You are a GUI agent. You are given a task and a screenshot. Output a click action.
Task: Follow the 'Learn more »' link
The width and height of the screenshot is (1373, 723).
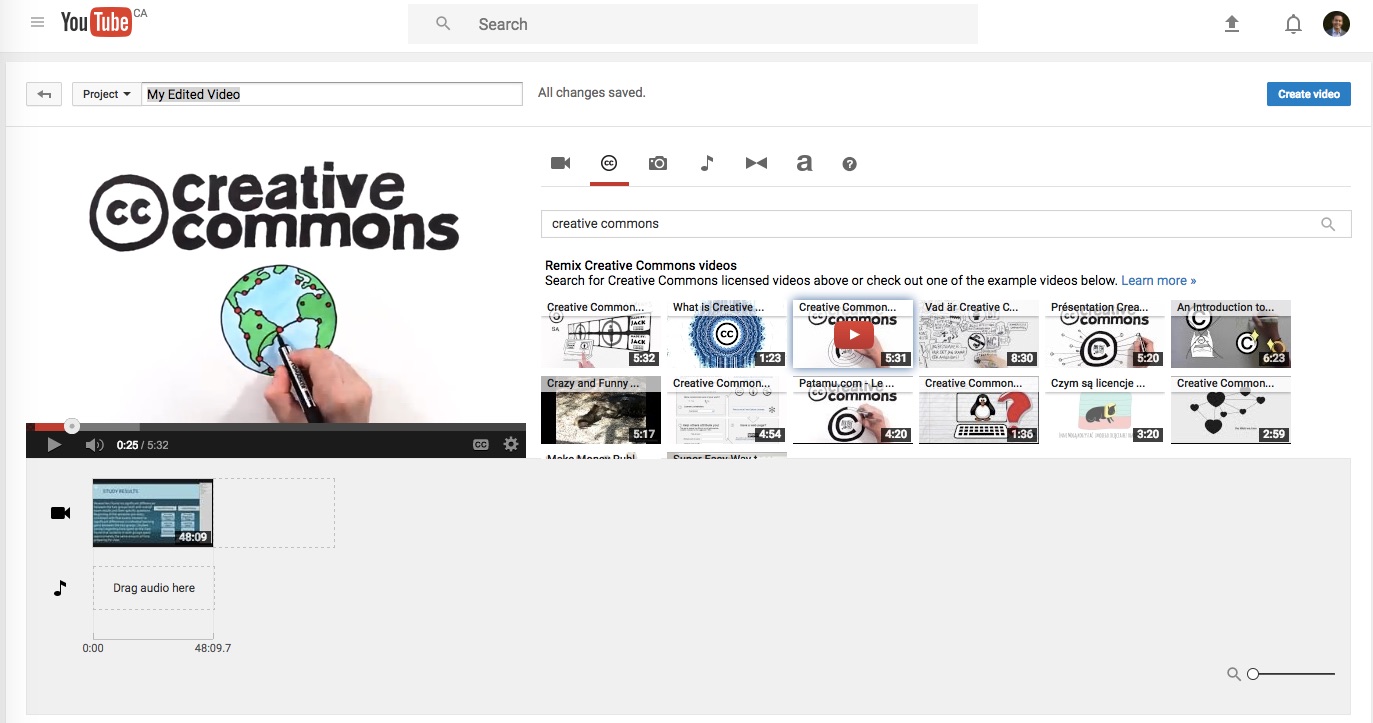pyautogui.click(x=1158, y=281)
